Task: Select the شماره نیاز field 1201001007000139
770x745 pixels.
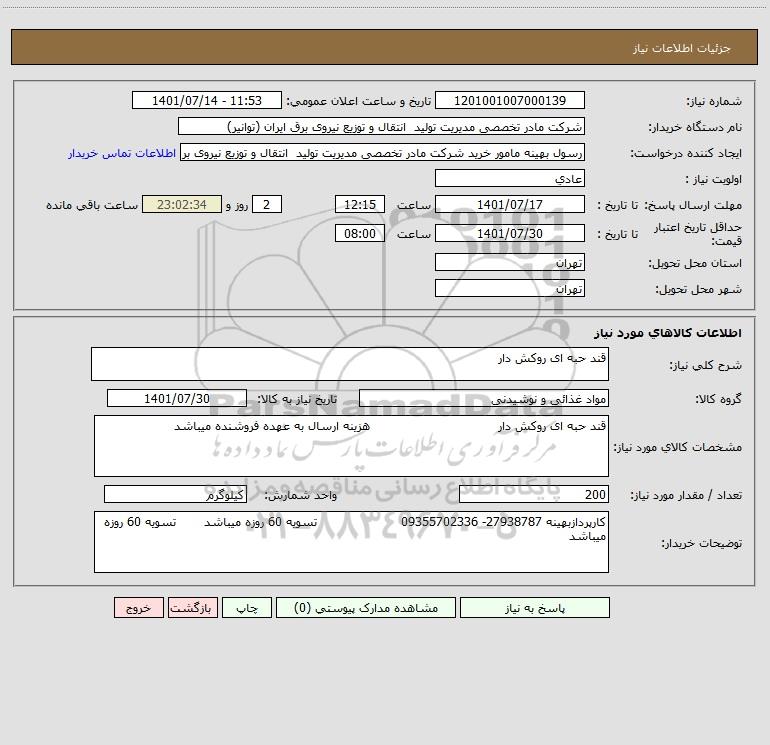Action: pos(510,100)
